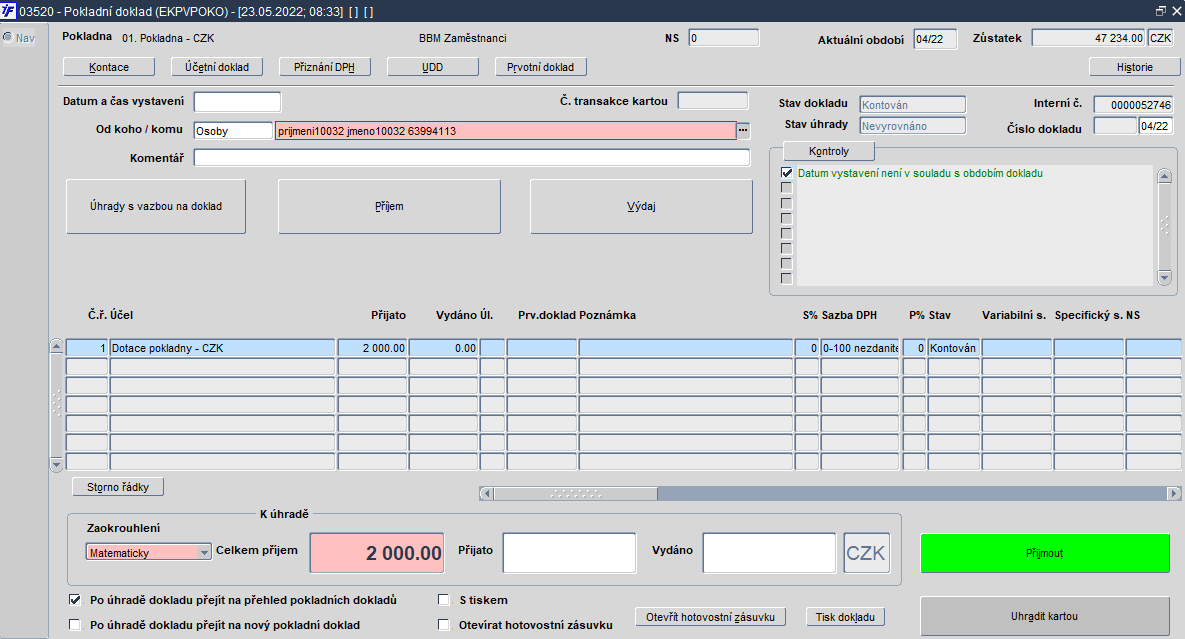Image resolution: width=1185 pixels, height=639 pixels.
Task: Click the CZK currency button near Vydáno
Action: click(x=866, y=553)
